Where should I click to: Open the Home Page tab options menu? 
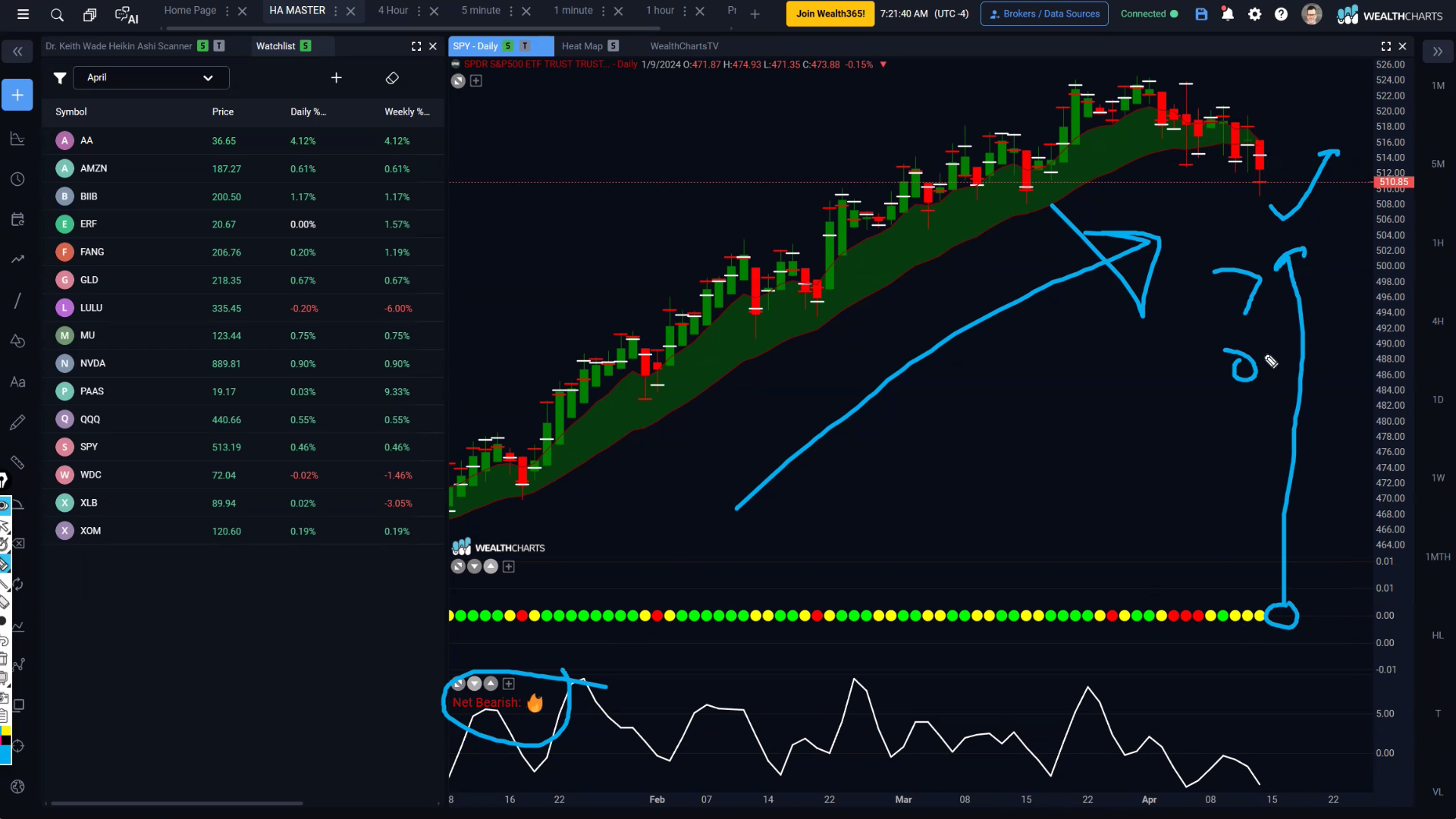coord(227,11)
